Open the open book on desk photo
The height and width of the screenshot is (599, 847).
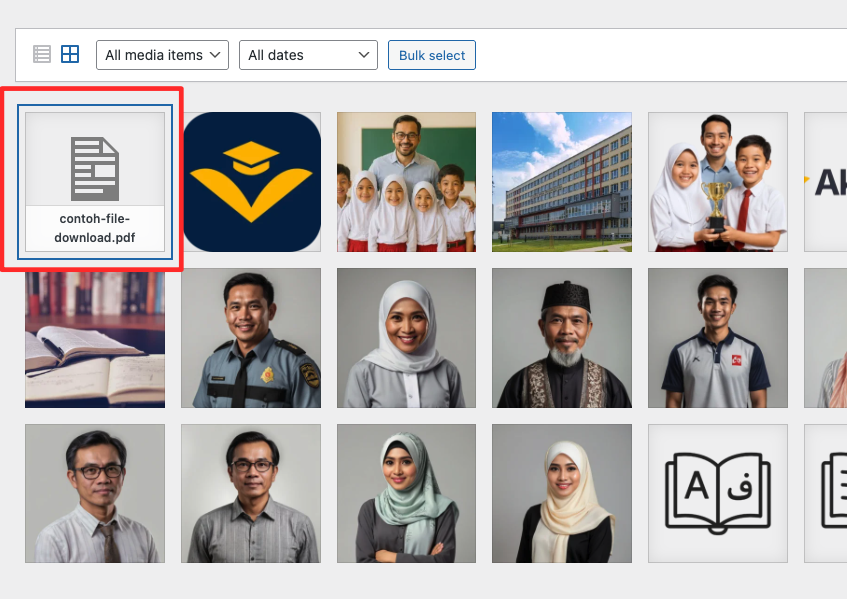click(x=95, y=338)
